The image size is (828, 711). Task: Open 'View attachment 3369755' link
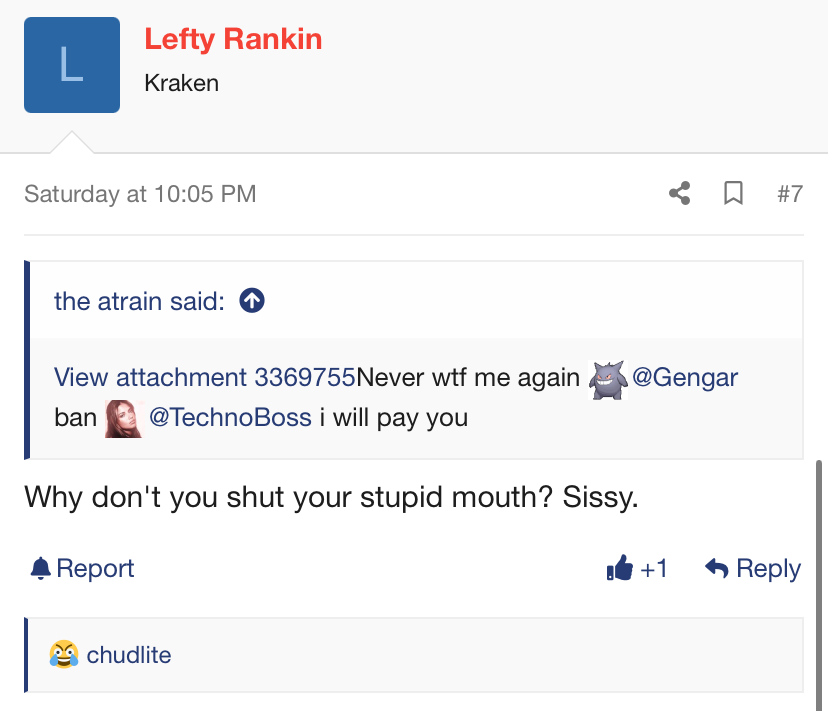pyautogui.click(x=204, y=377)
